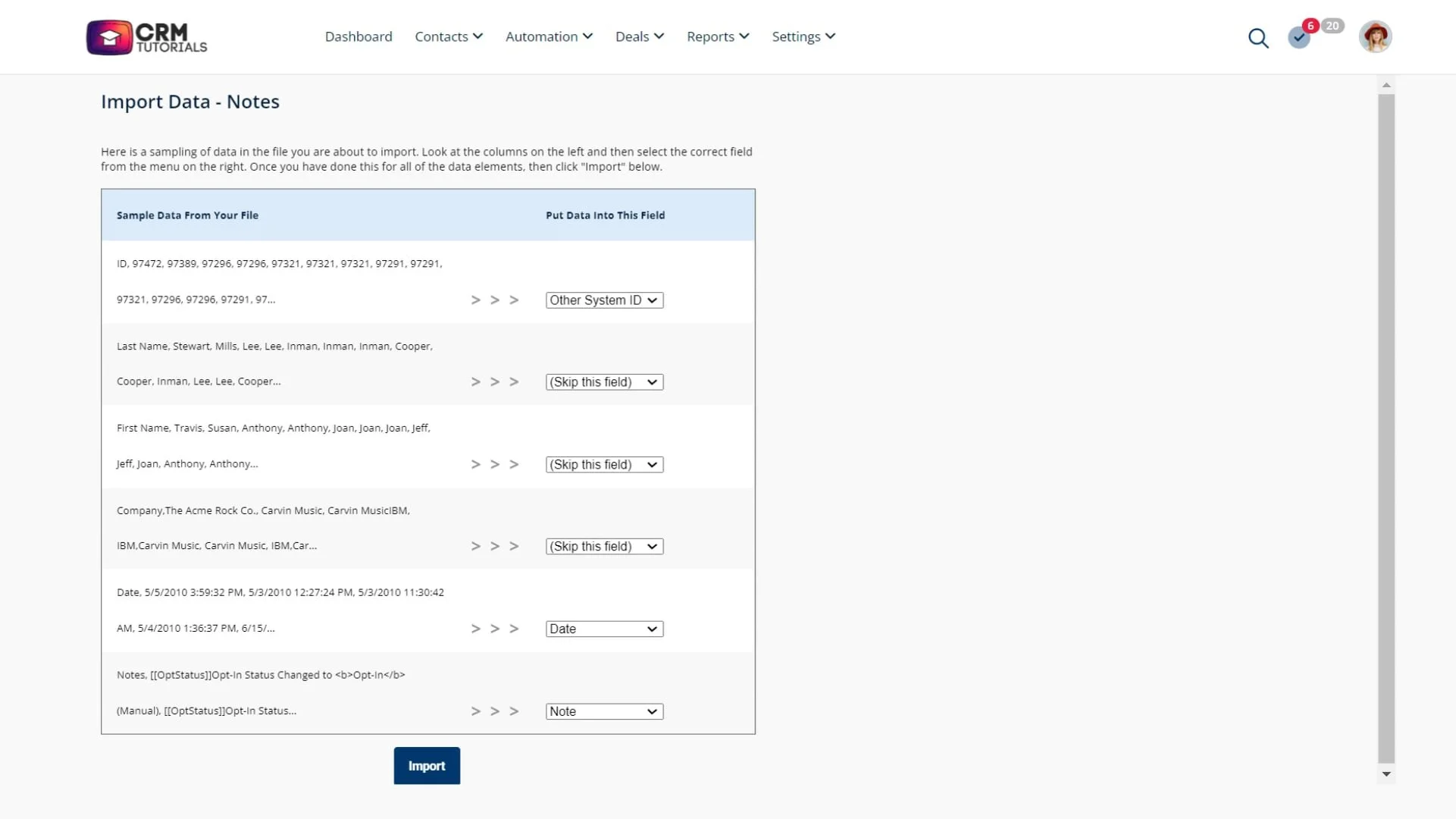Click scrollbar down arrow
1456x819 pixels.
pos(1386,774)
